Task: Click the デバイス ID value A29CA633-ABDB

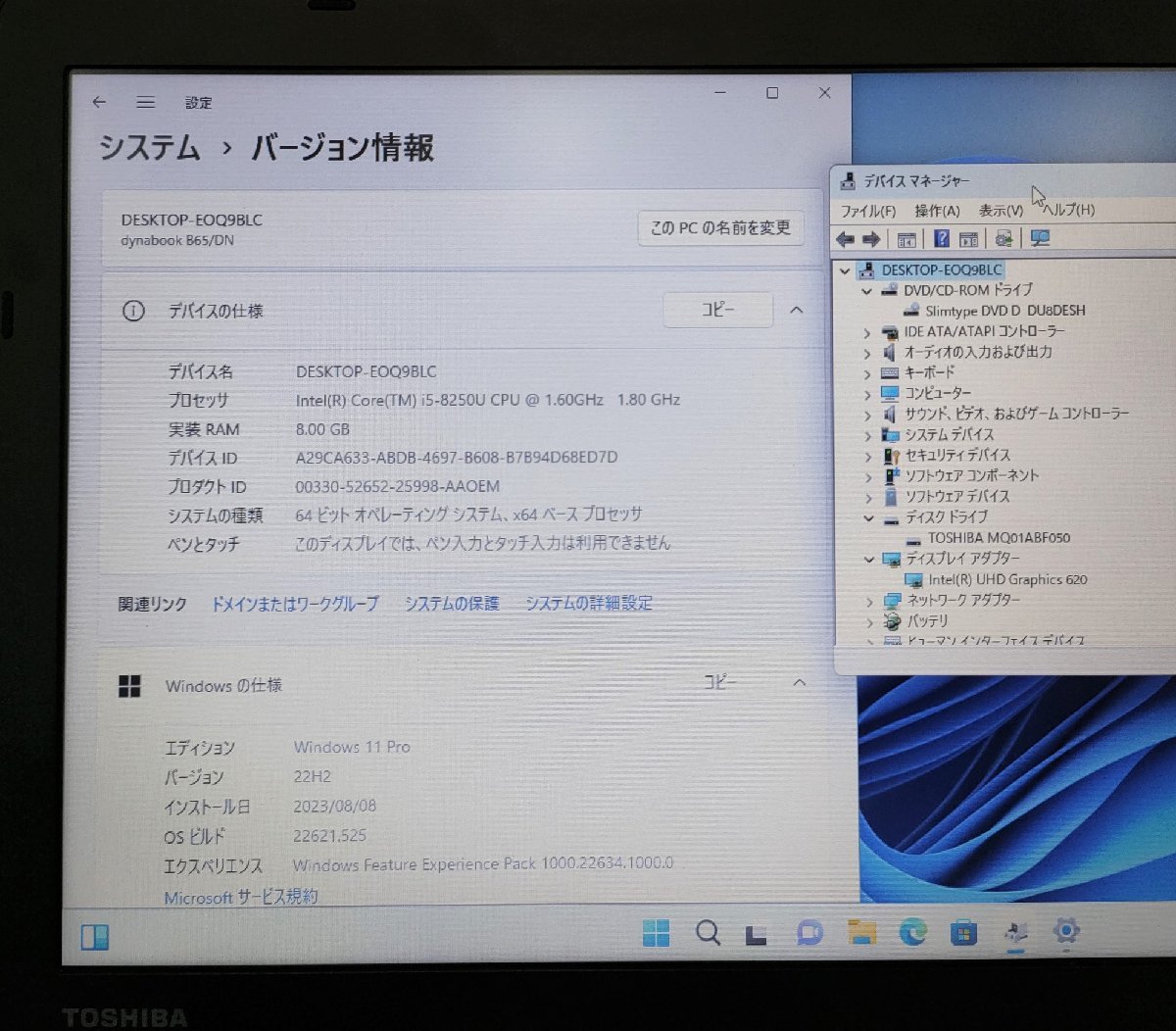Action: point(457,458)
